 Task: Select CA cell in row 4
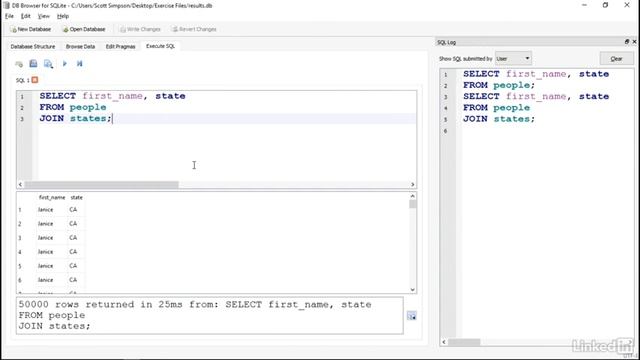coord(76,252)
